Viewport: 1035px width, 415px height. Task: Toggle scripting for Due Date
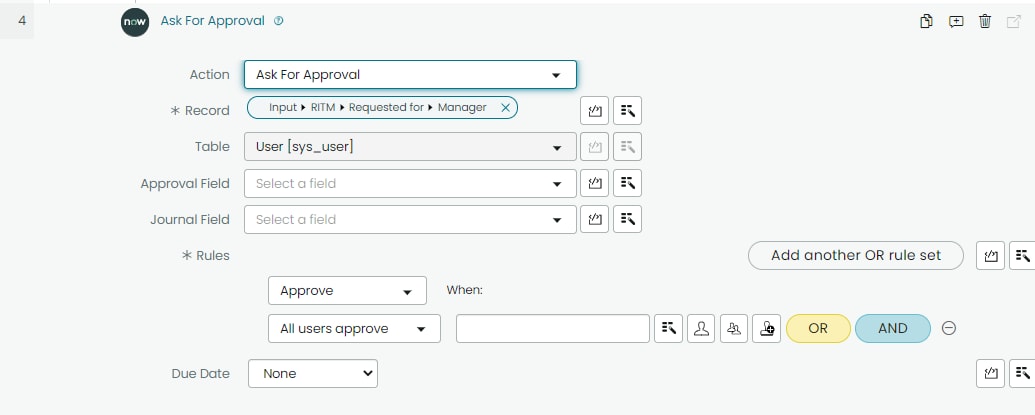[x=990, y=373]
